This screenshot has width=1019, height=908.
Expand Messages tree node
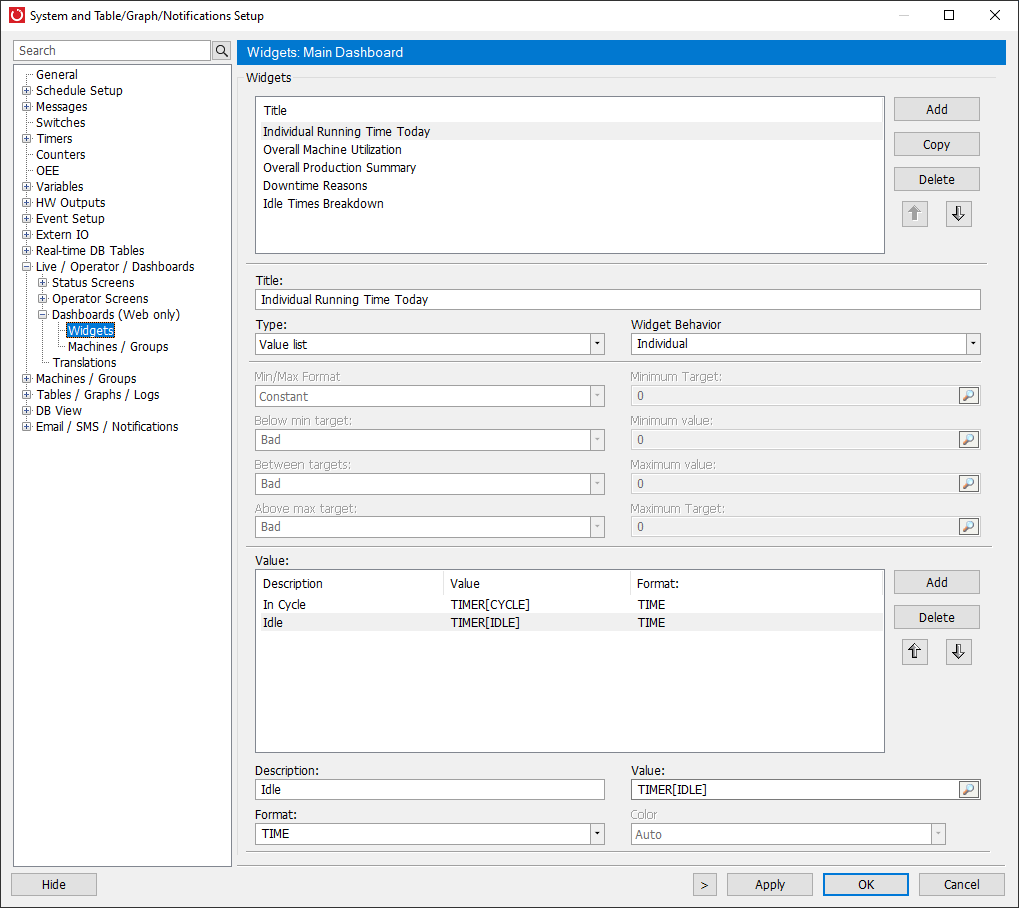tap(27, 107)
